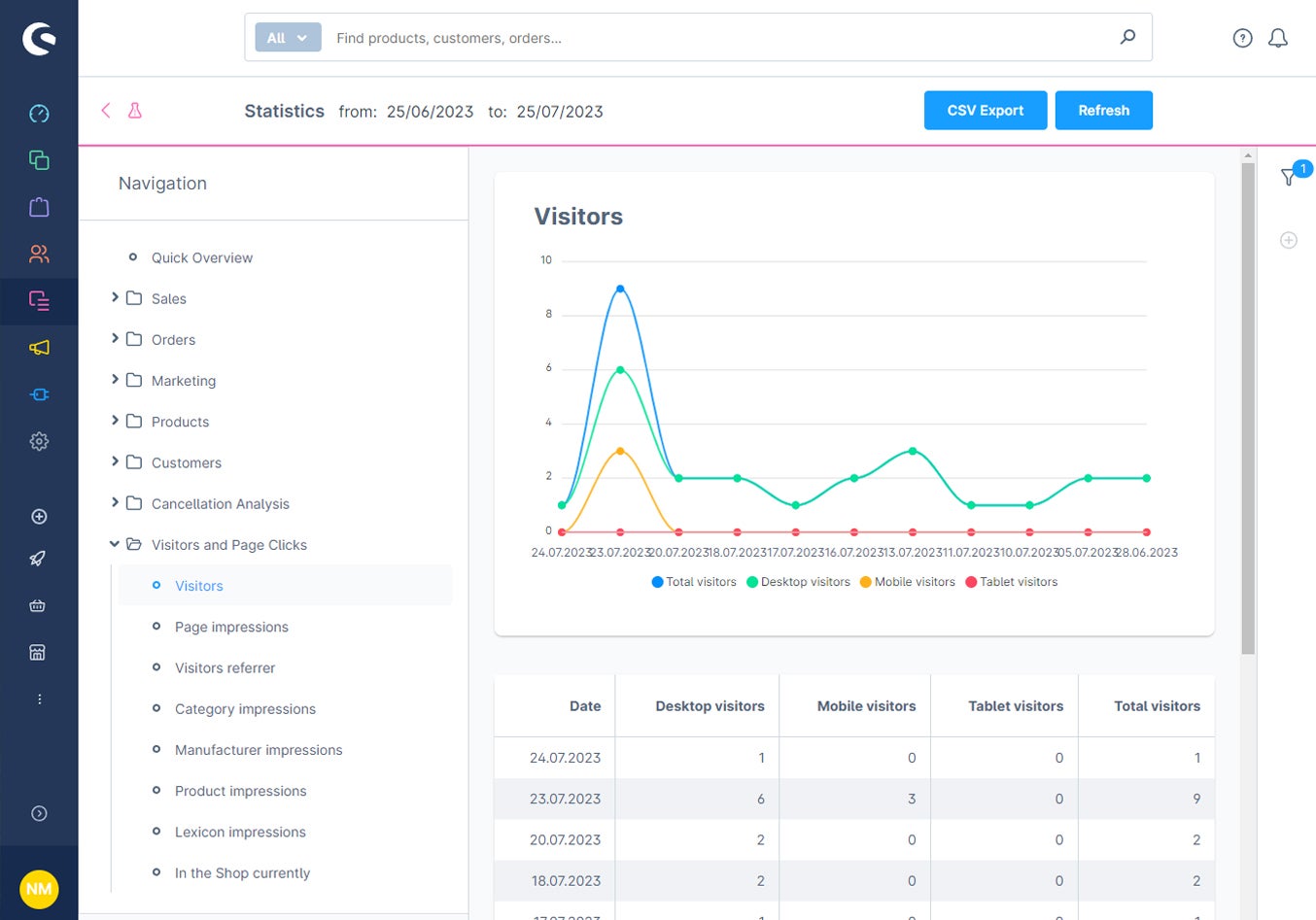Image resolution: width=1316 pixels, height=920 pixels.
Task: Open Category impressions statistics
Action: [245, 709]
